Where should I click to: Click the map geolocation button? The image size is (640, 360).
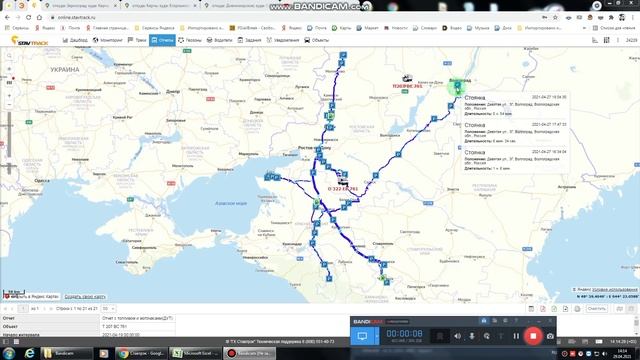coord(9,69)
